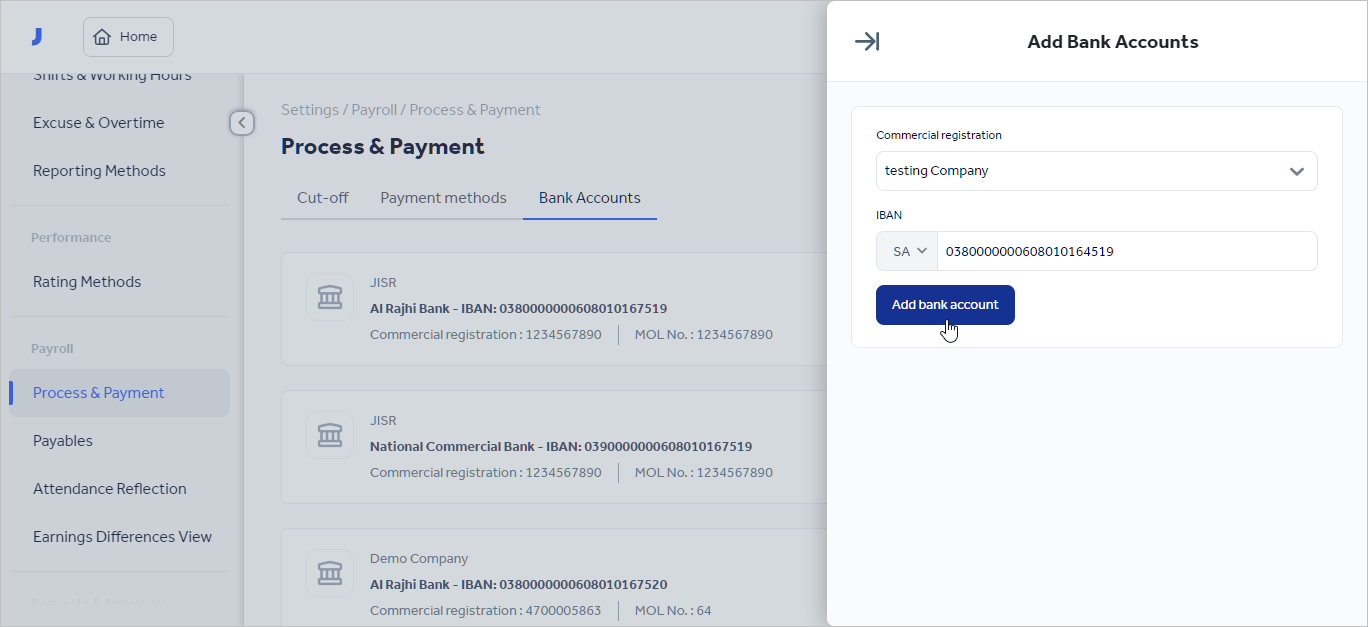The width and height of the screenshot is (1368, 627).
Task: Click the panel-close arrow icon beside Add Bank Accounts
Action: pos(866,41)
